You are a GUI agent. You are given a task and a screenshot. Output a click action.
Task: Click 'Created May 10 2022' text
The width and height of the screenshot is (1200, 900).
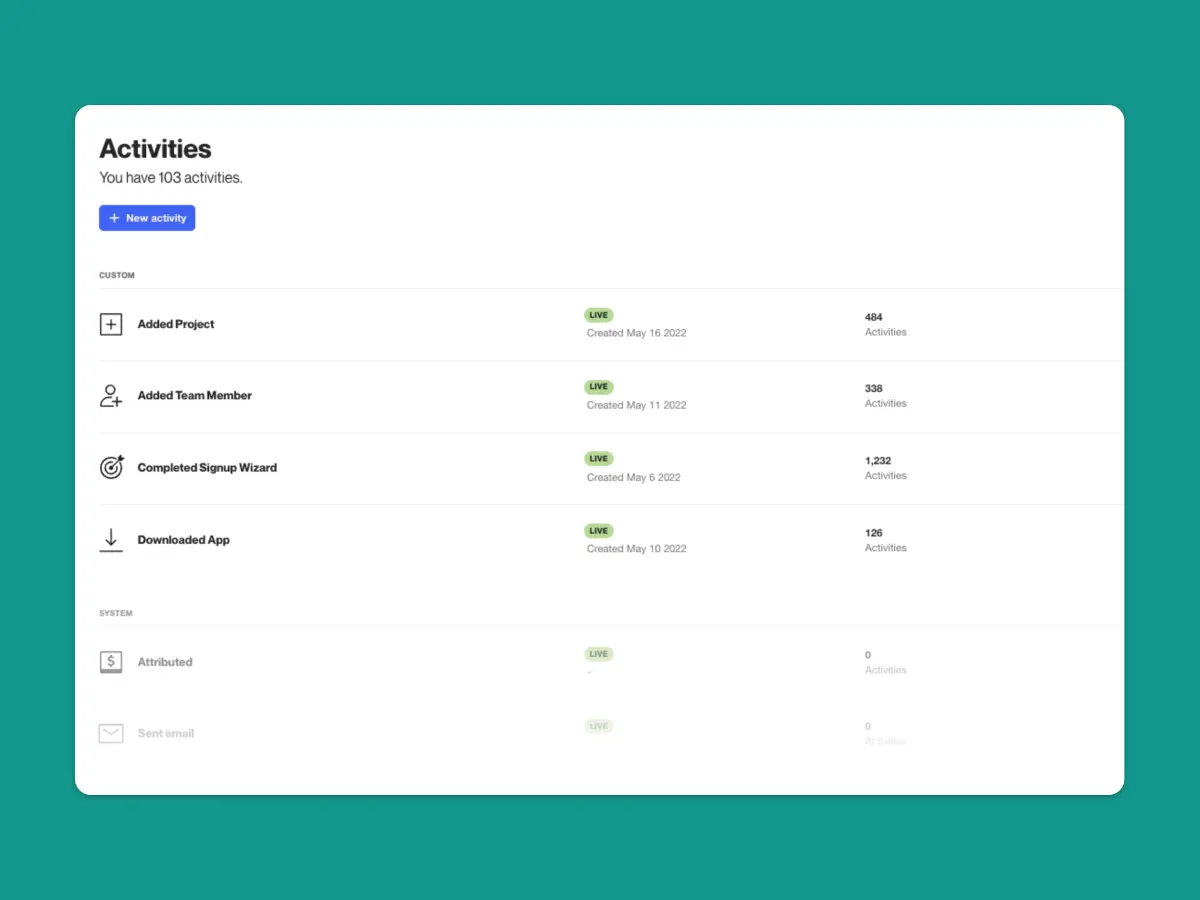[x=637, y=549]
